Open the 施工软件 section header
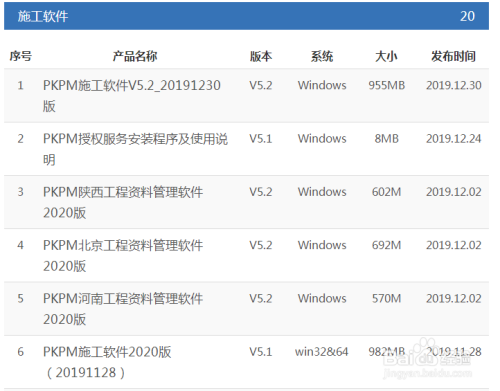The image size is (500, 391). [246, 16]
